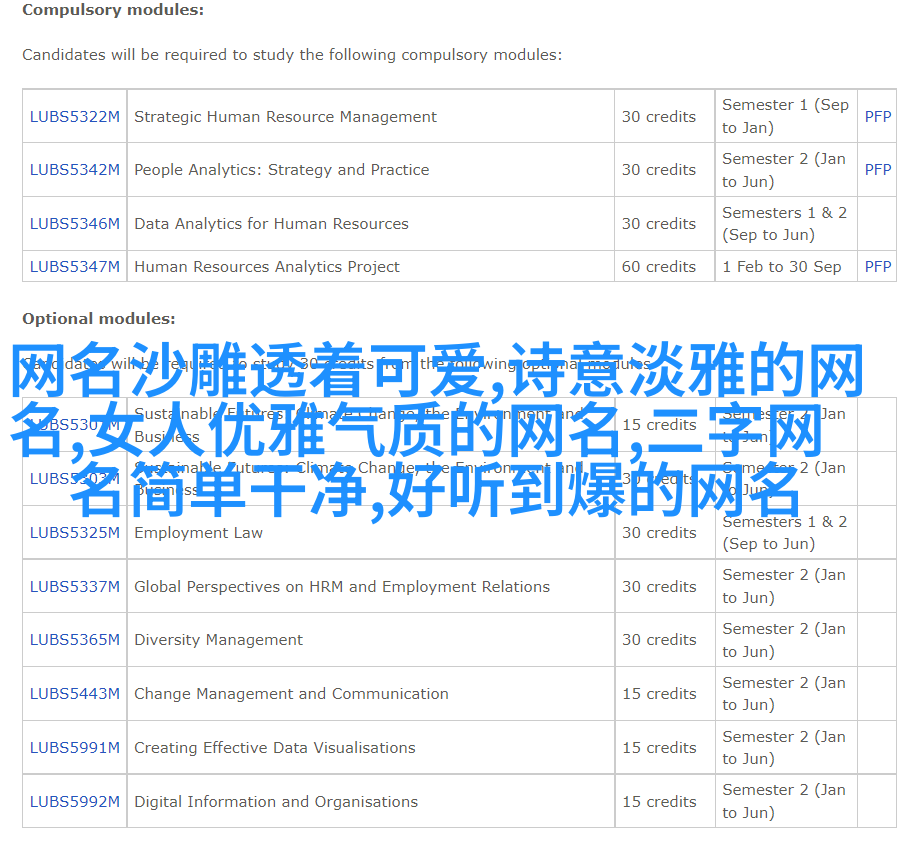
Task: Click semester cell in People Analytics row
Action: pyautogui.click(x=784, y=170)
